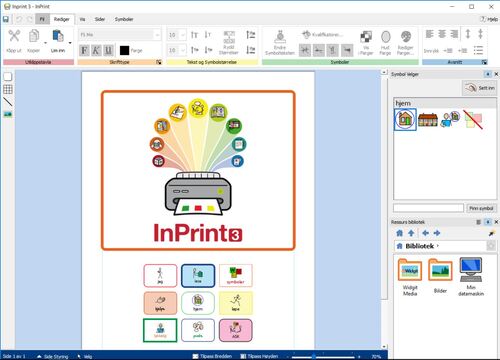
Task: Select the line drawing tool
Action: (x=8, y=102)
